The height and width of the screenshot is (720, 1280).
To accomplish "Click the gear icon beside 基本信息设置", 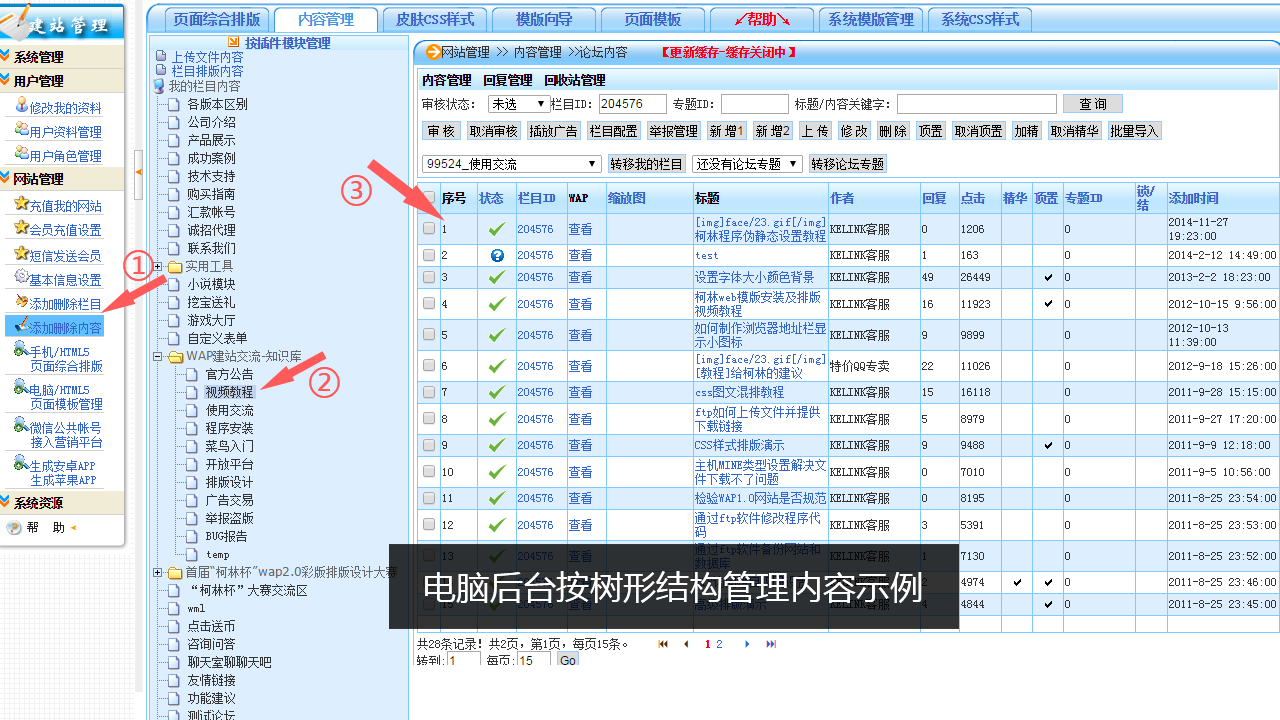I will point(21,278).
